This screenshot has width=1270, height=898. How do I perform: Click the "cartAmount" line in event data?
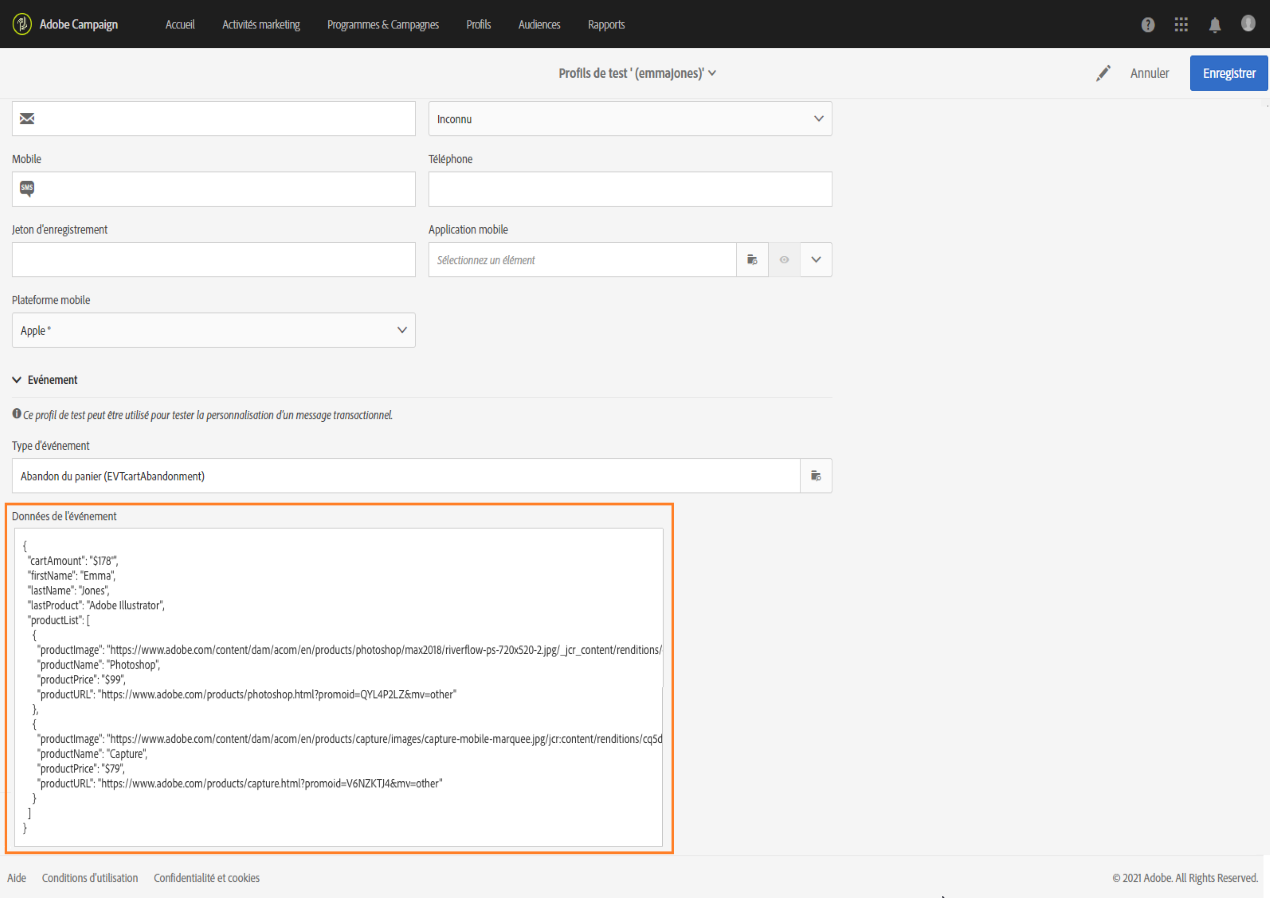[x=73, y=561]
